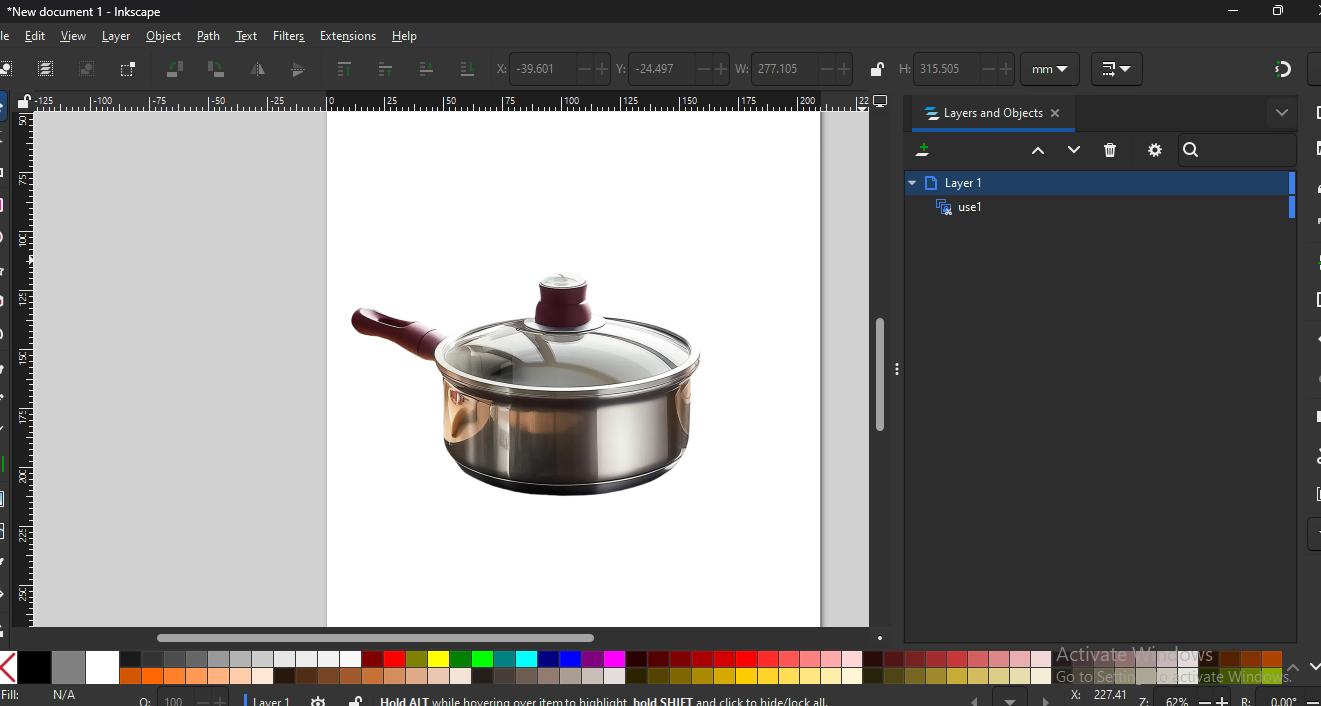This screenshot has width=1321, height=706.
Task: Click the toggle selection box icon
Action: [127, 69]
